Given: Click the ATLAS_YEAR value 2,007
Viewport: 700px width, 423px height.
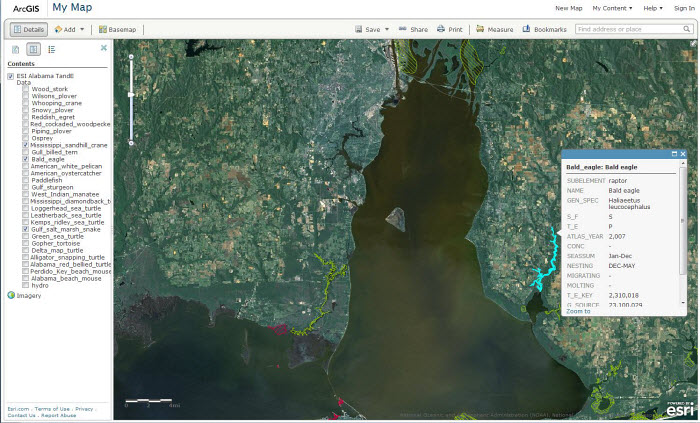Looking at the screenshot, I should (617, 236).
